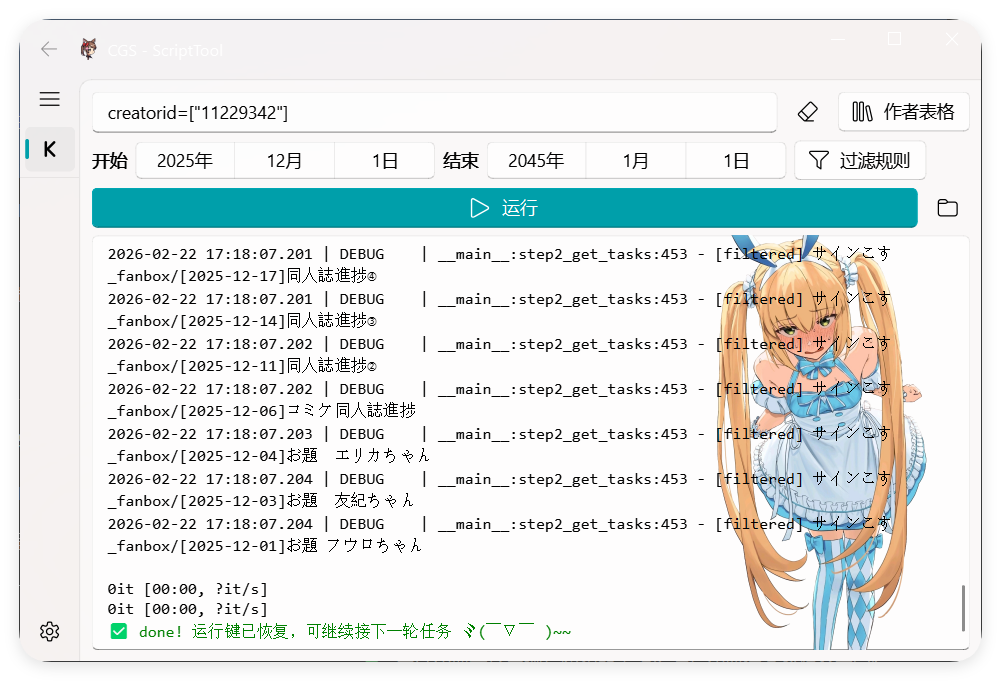Open settings via the gear icon
Screen dimensions: 1001x681
coord(49,631)
